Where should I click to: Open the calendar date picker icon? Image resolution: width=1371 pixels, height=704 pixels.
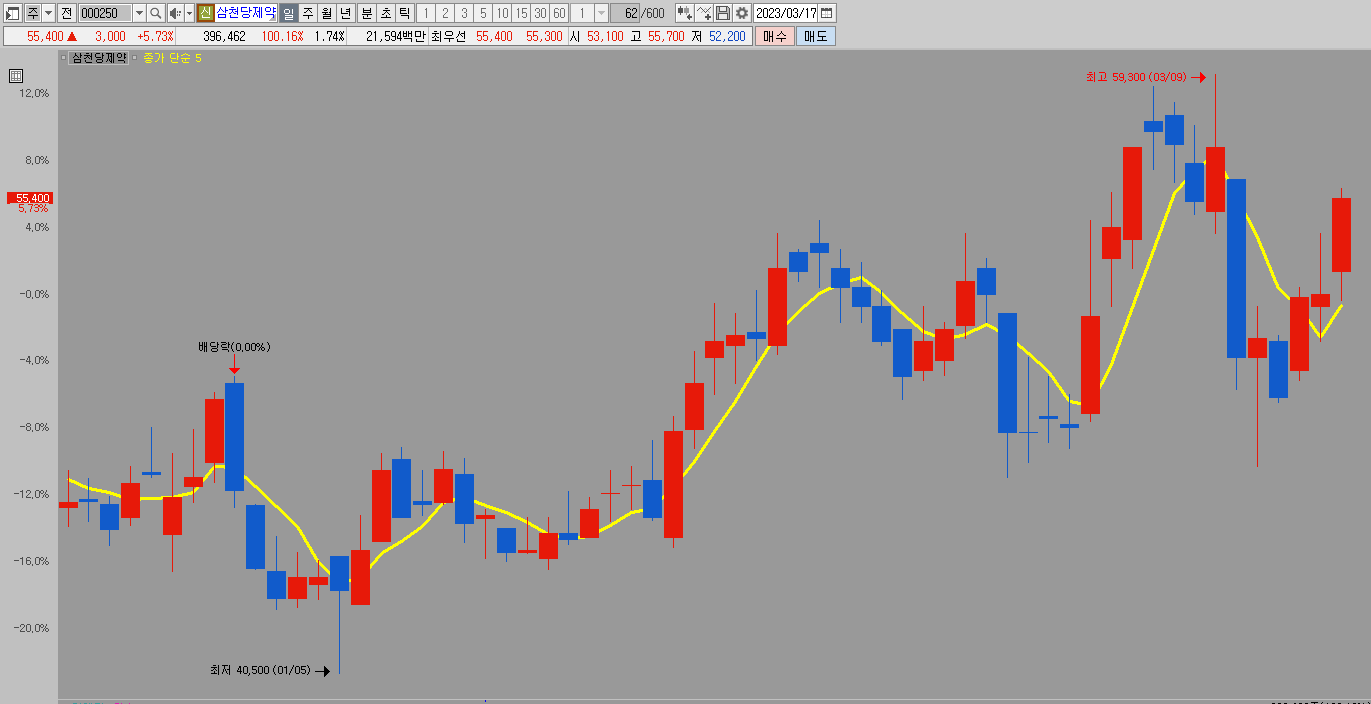coord(827,13)
